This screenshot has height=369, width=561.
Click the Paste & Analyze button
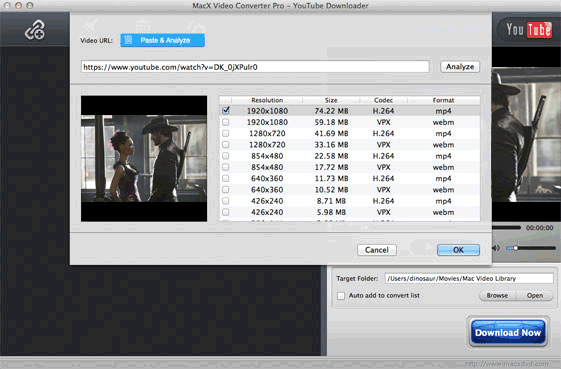pos(162,40)
